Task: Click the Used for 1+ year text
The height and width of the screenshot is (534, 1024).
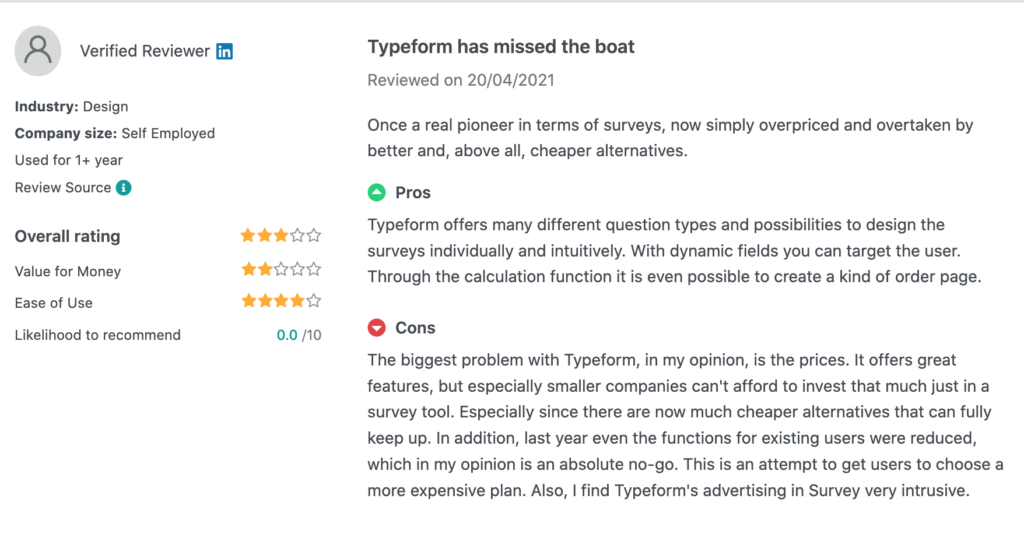Action: pos(69,161)
